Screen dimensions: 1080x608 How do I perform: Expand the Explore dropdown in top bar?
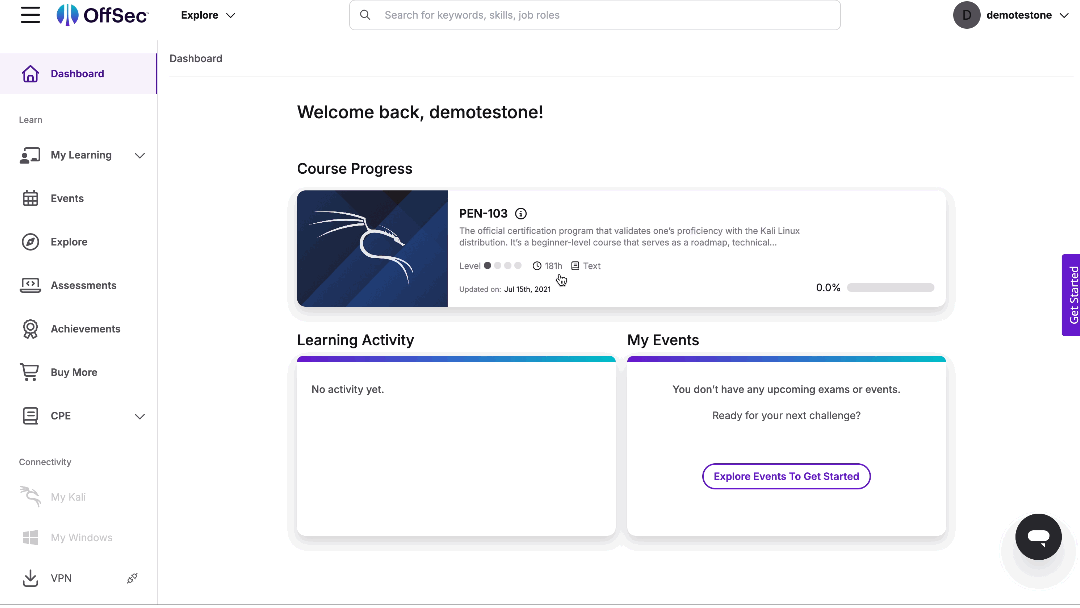[207, 15]
